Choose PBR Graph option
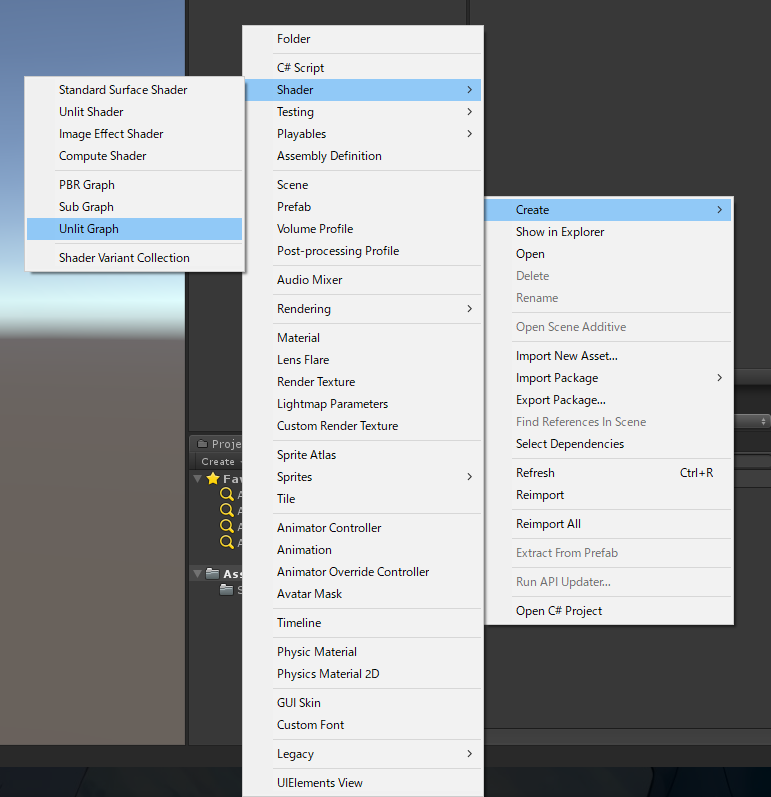 [134, 185]
